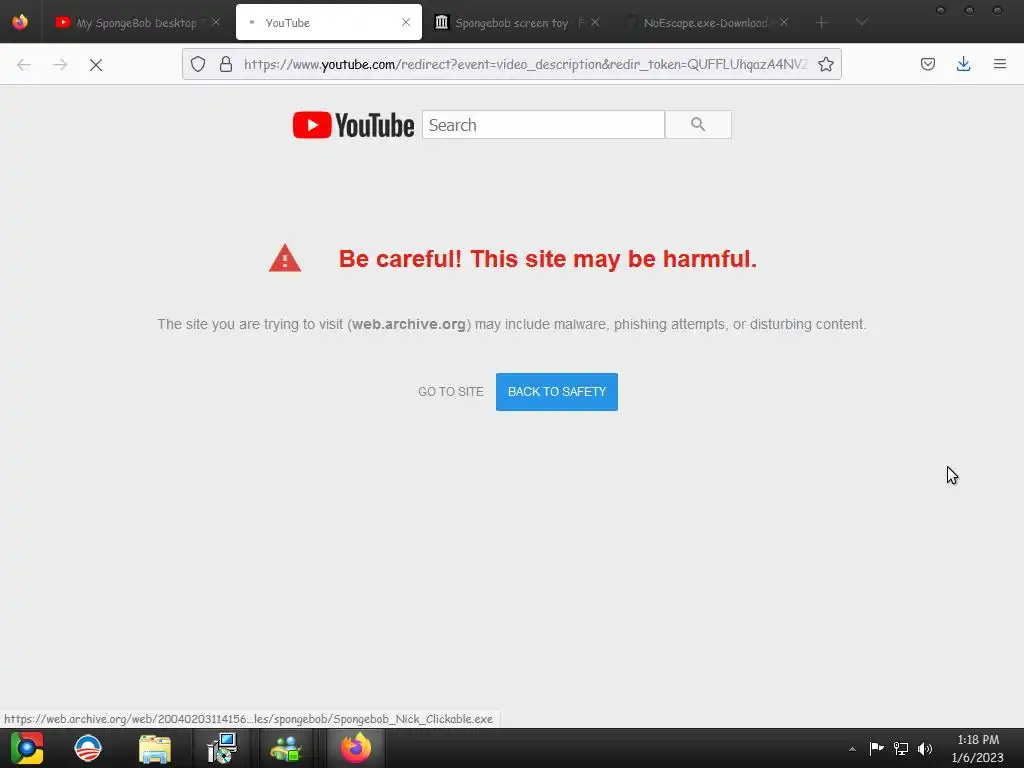Open the computer installer taskbar icon

pos(222,749)
